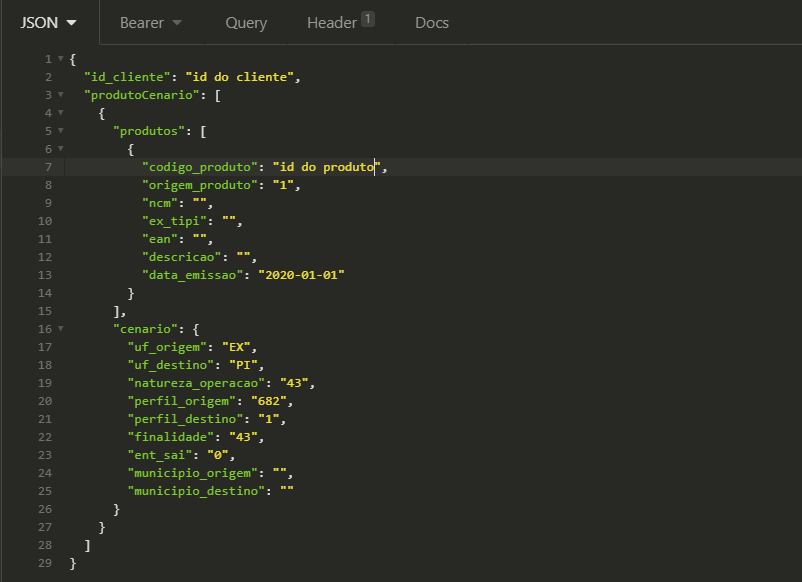
Task: Click the "perfil_origem" key
Action: pyautogui.click(x=182, y=401)
